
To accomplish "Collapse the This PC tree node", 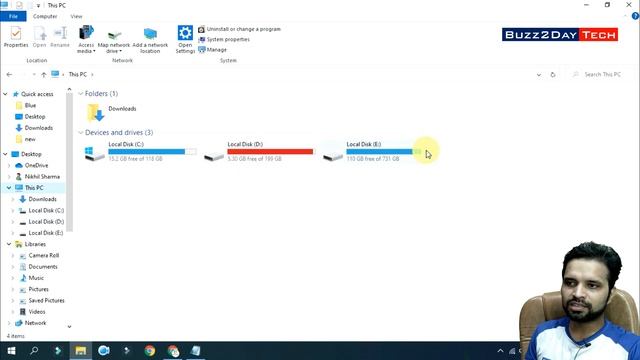I will tap(9, 188).
